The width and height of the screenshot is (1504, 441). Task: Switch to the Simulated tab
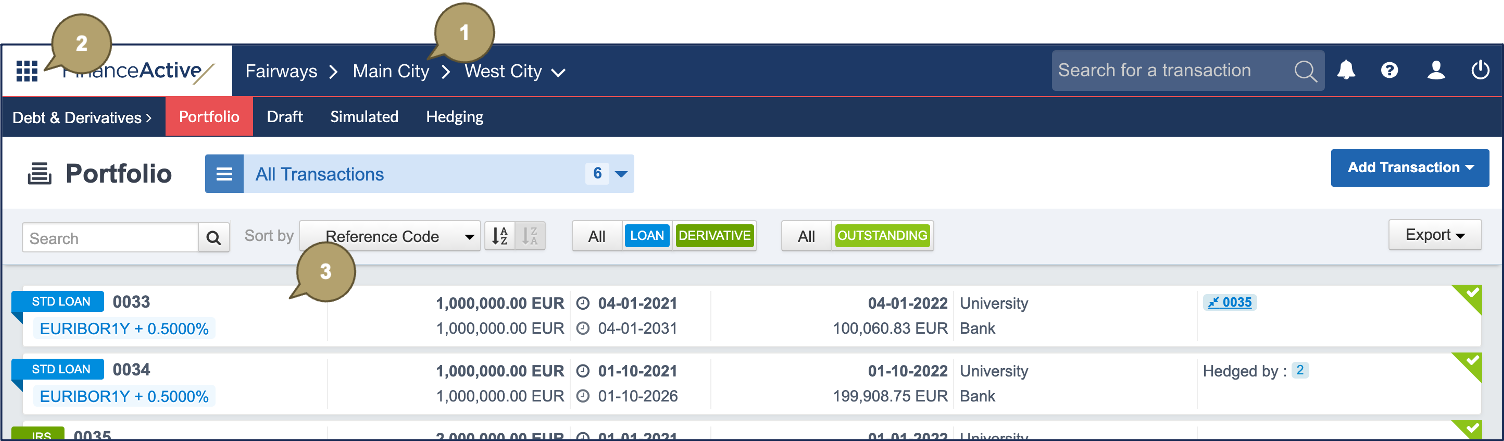tap(364, 117)
